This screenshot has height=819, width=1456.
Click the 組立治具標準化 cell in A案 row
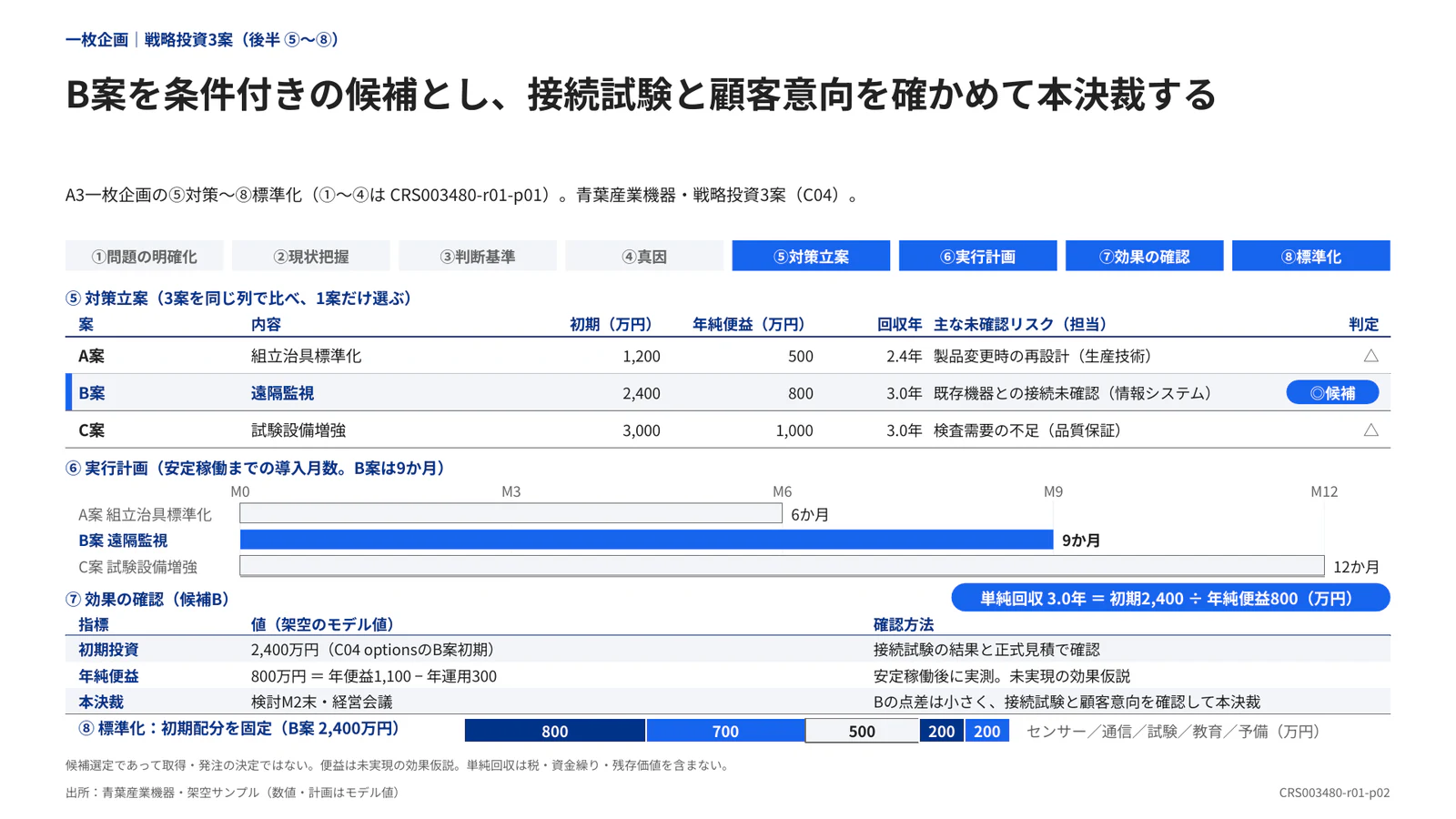(306, 356)
